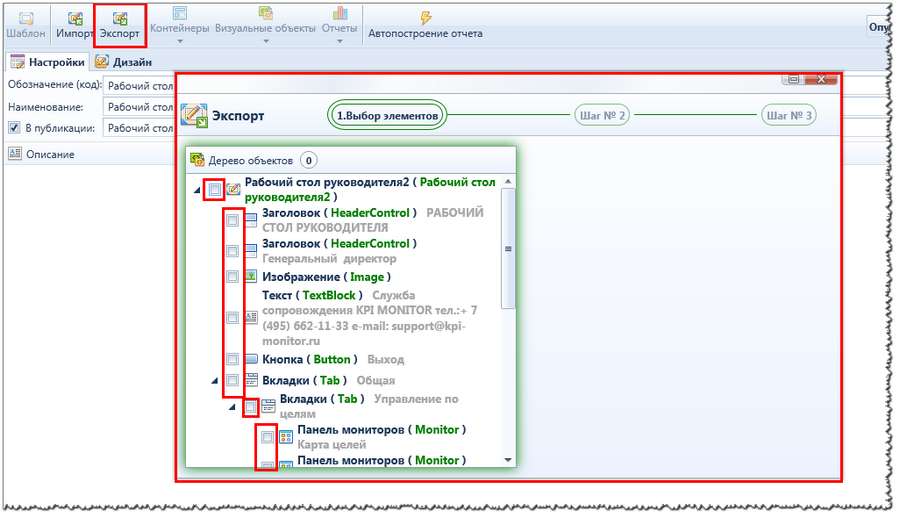
Task: Click the Импорт toolbar icon
Action: (x=75, y=18)
